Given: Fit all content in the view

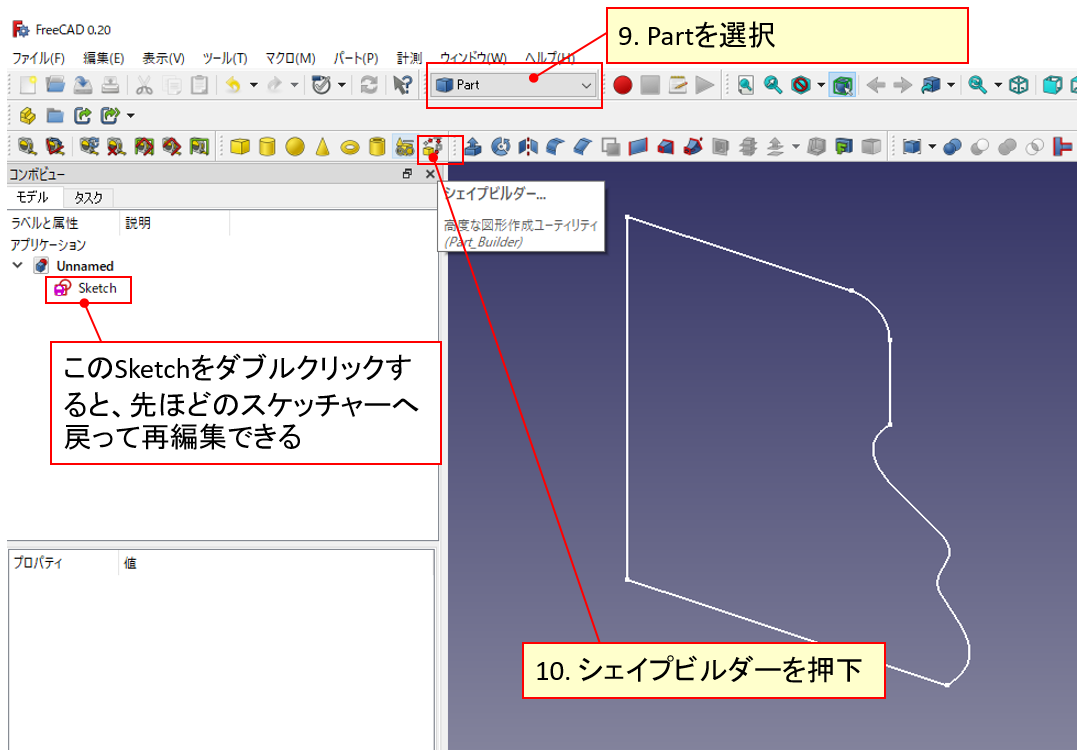Looking at the screenshot, I should (745, 85).
